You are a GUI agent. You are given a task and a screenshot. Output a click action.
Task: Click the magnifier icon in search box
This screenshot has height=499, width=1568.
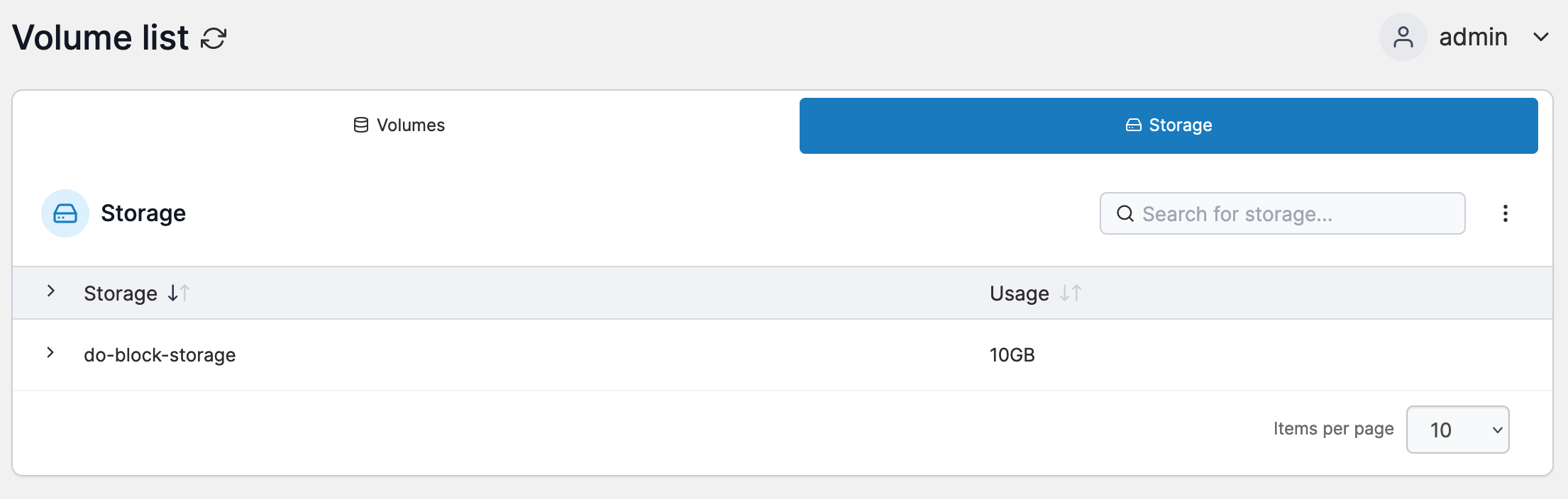tap(1125, 213)
